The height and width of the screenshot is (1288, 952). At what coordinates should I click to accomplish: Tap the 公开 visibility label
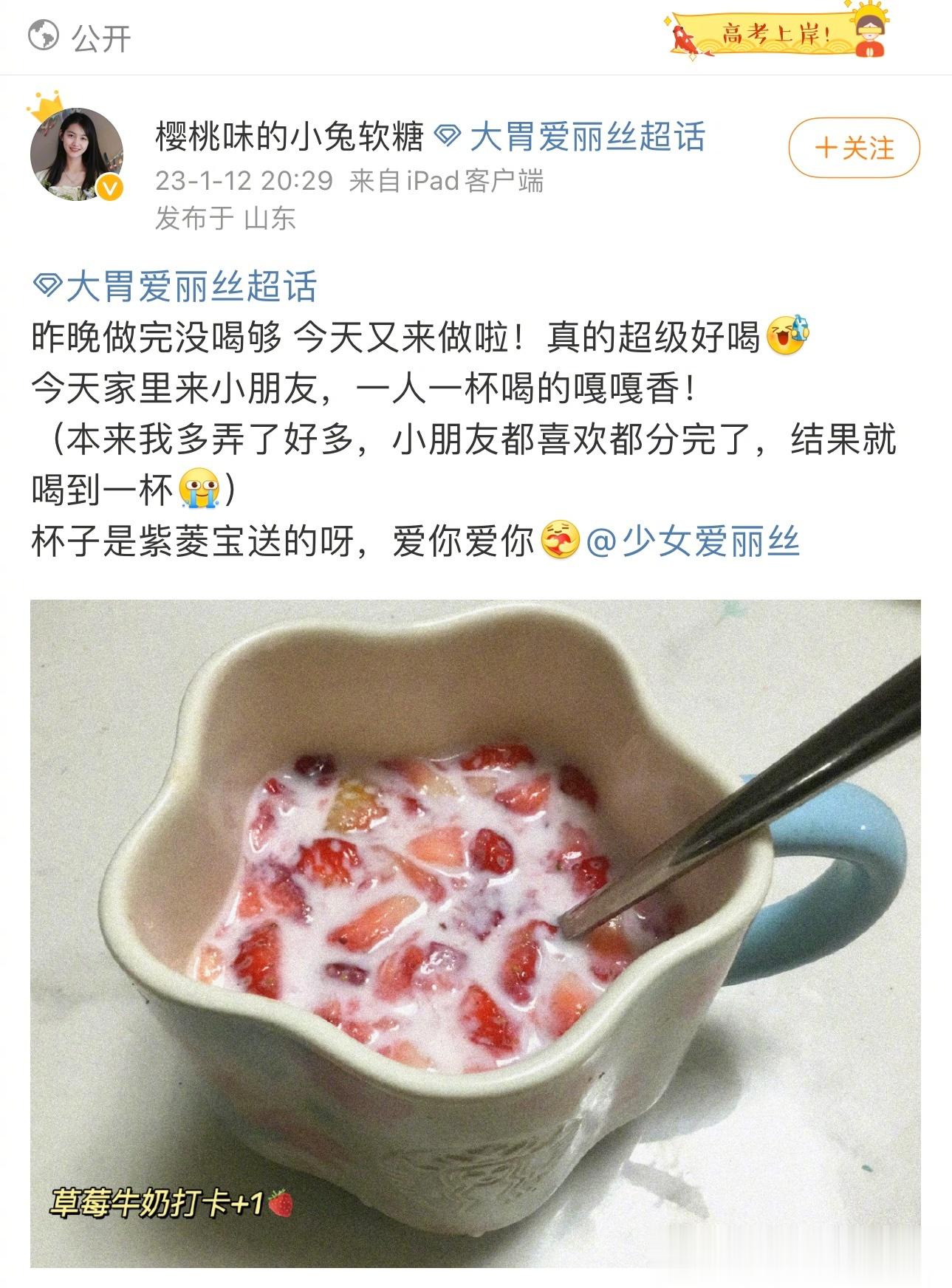[x=101, y=38]
